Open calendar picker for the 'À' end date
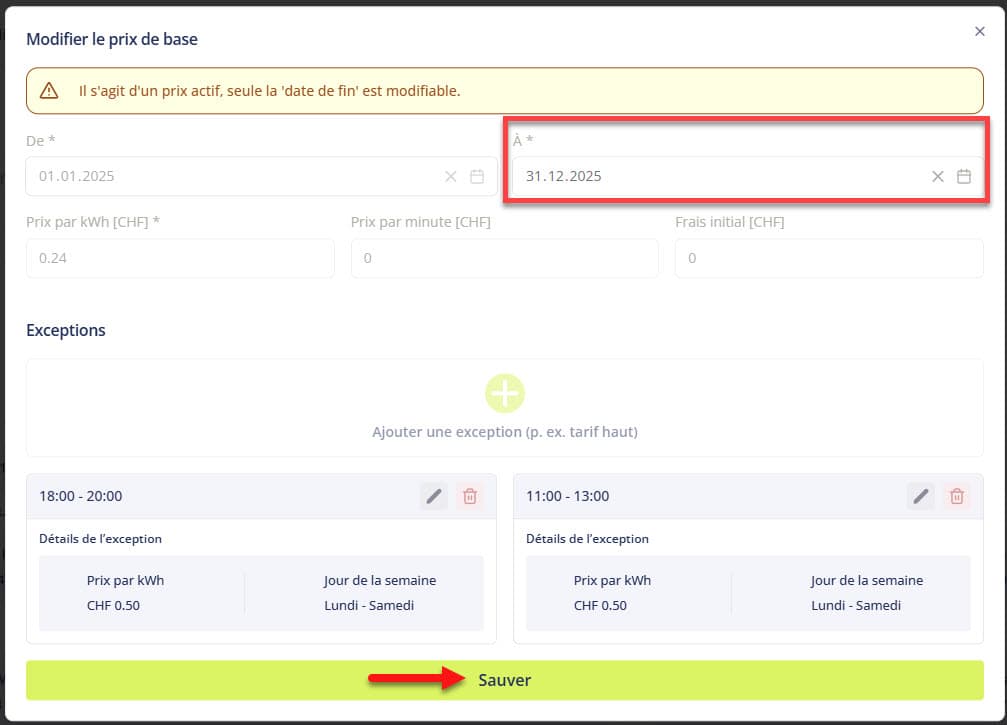This screenshot has width=1007, height=725. [964, 176]
